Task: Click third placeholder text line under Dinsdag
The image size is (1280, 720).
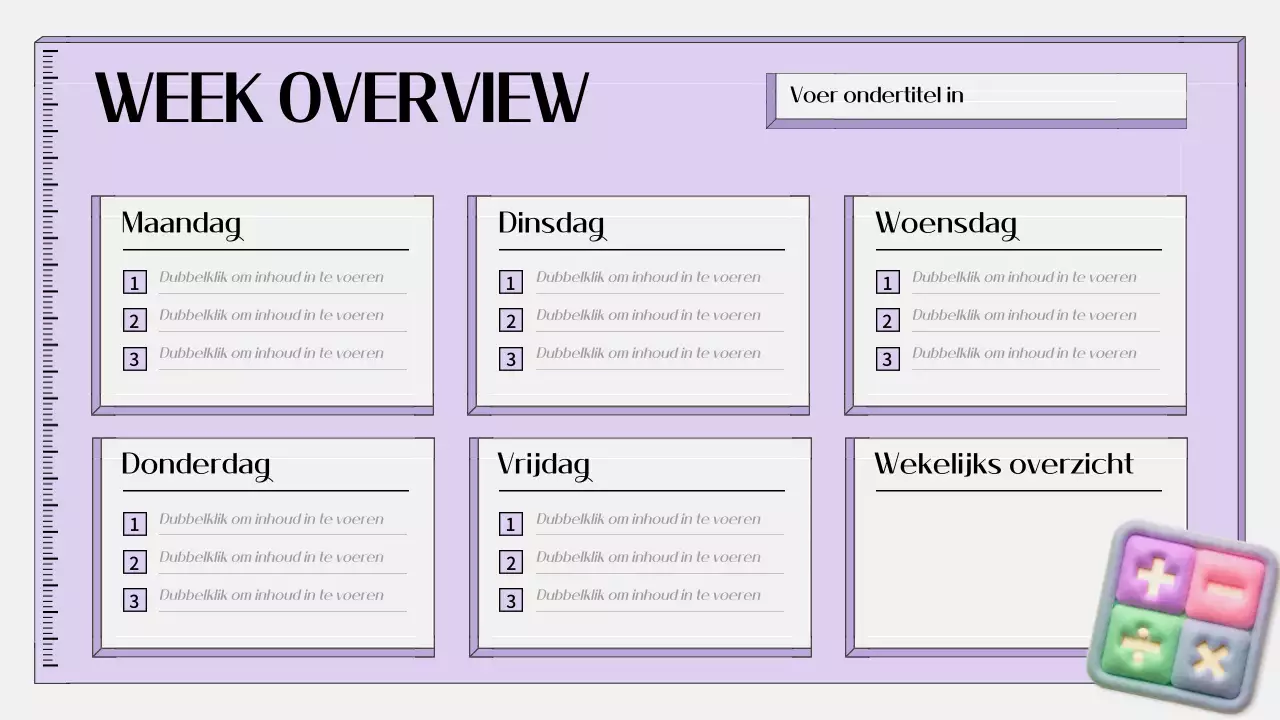Action: (648, 353)
